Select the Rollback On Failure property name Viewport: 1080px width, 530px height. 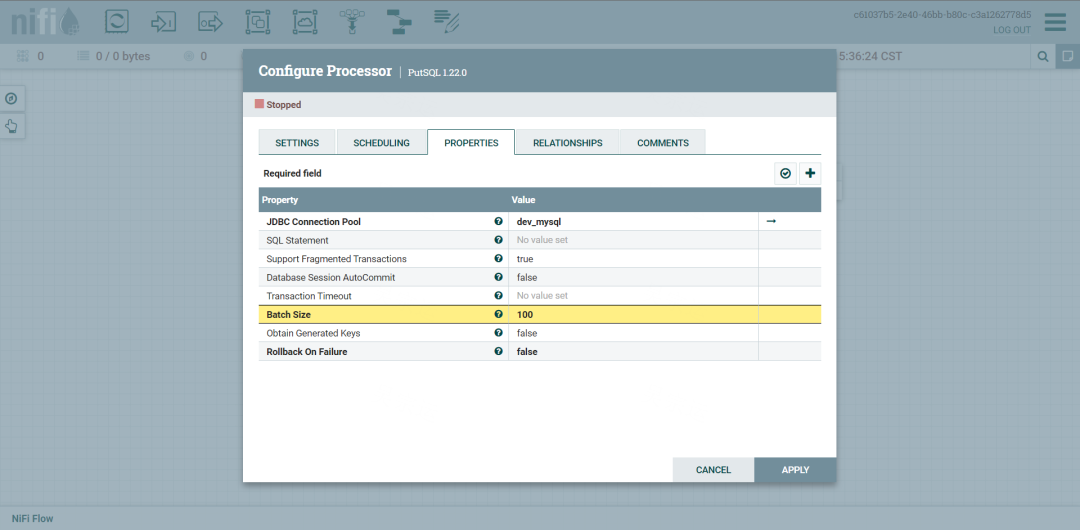(307, 351)
